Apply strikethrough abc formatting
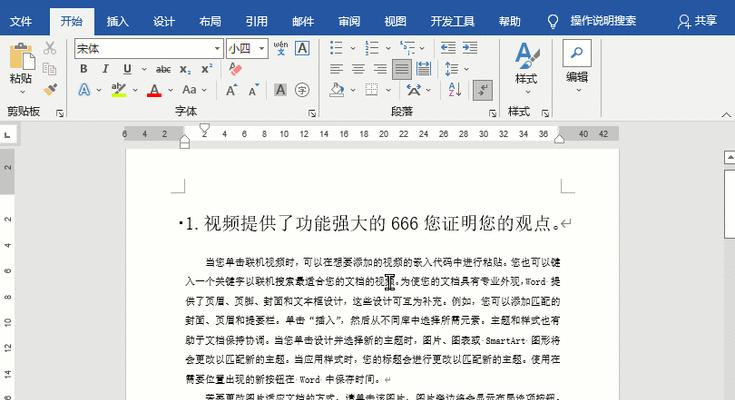The width and height of the screenshot is (735, 400). pos(163,69)
